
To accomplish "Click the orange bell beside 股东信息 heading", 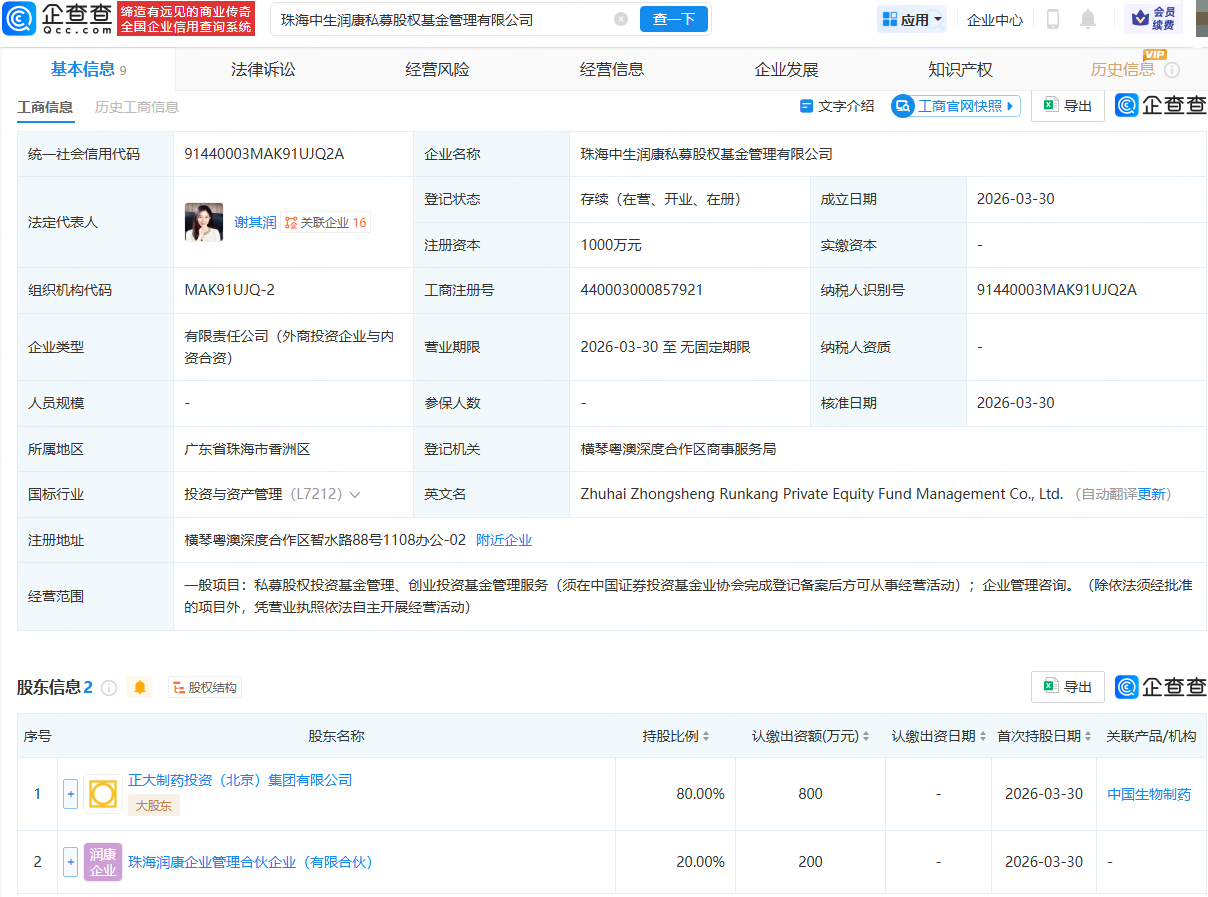I will [x=140, y=687].
